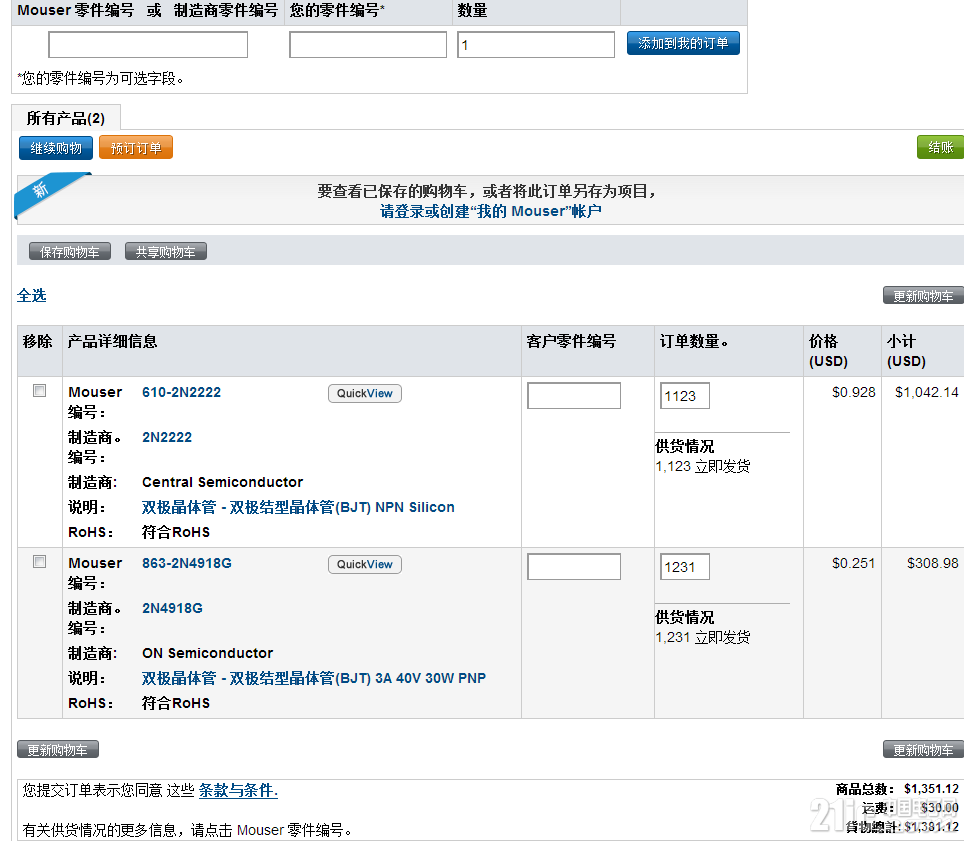This screenshot has width=964, height=841.
Task: Click the subtotal value $308.98
Action: 933,563
